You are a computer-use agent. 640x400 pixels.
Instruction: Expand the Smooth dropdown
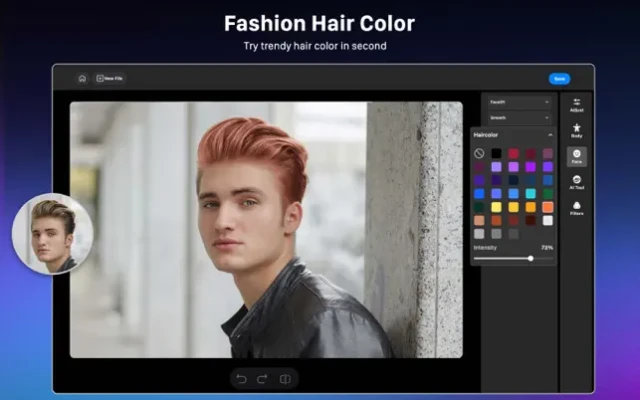pyautogui.click(x=519, y=117)
